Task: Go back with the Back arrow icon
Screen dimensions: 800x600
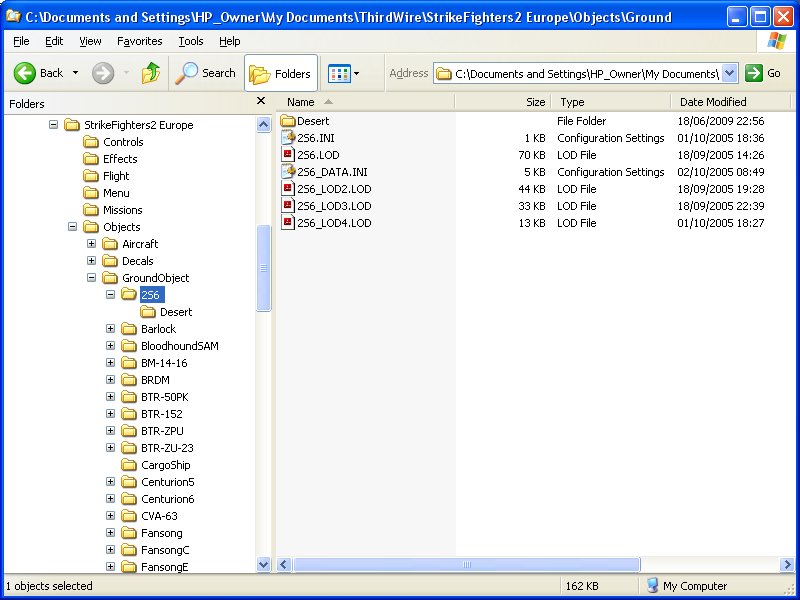Action: pos(24,73)
